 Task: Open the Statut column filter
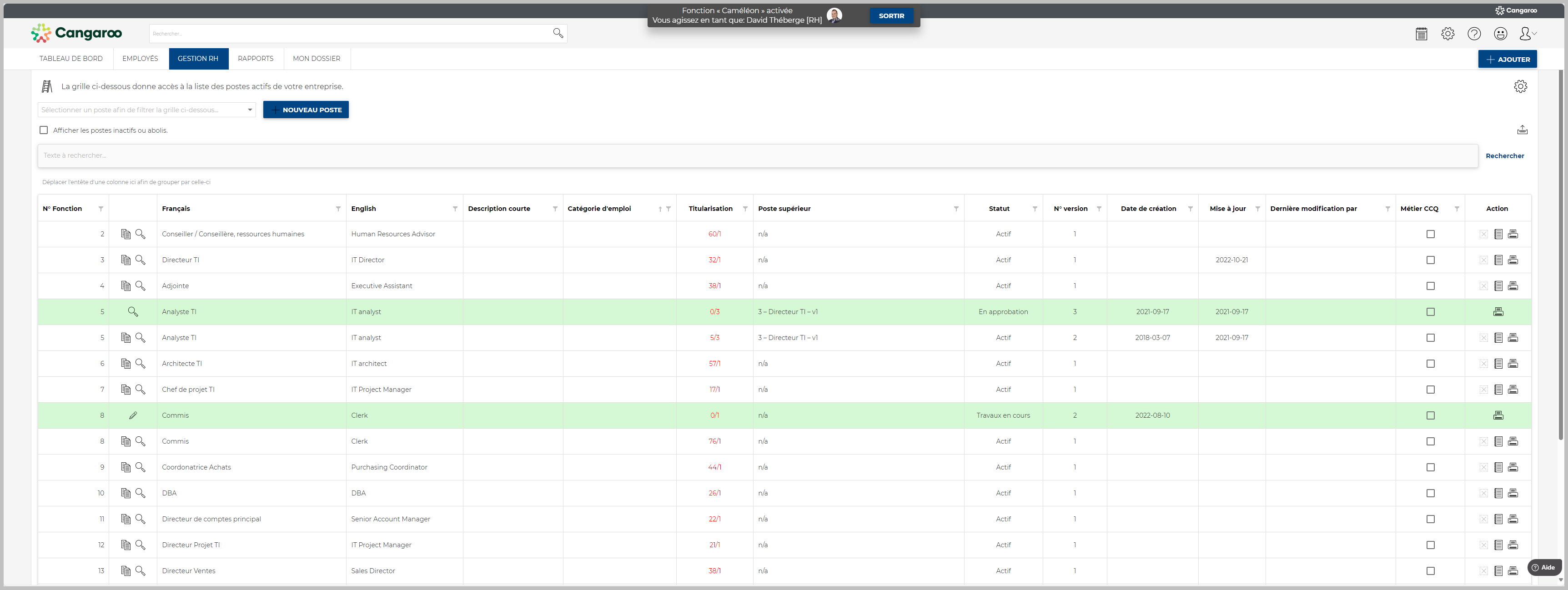1034,209
